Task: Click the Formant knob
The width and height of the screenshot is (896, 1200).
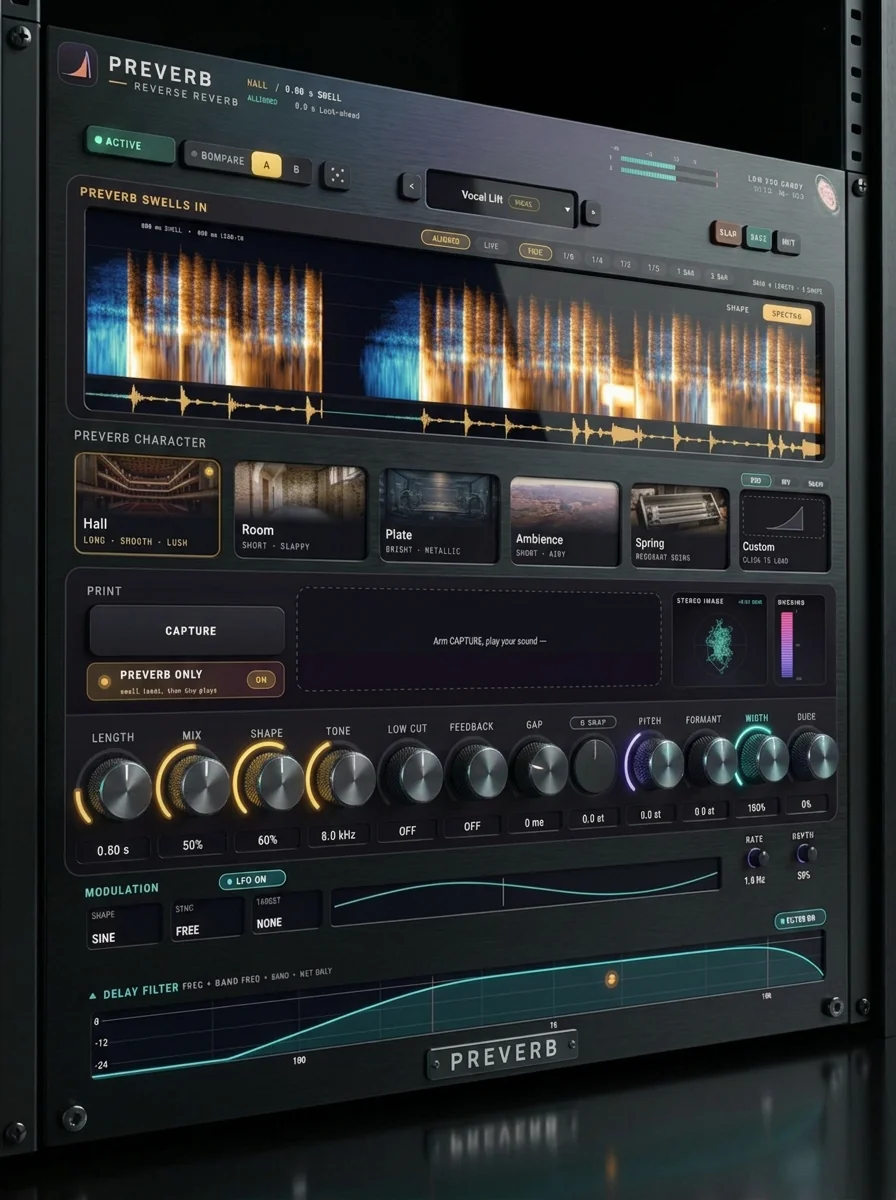Action: point(710,761)
